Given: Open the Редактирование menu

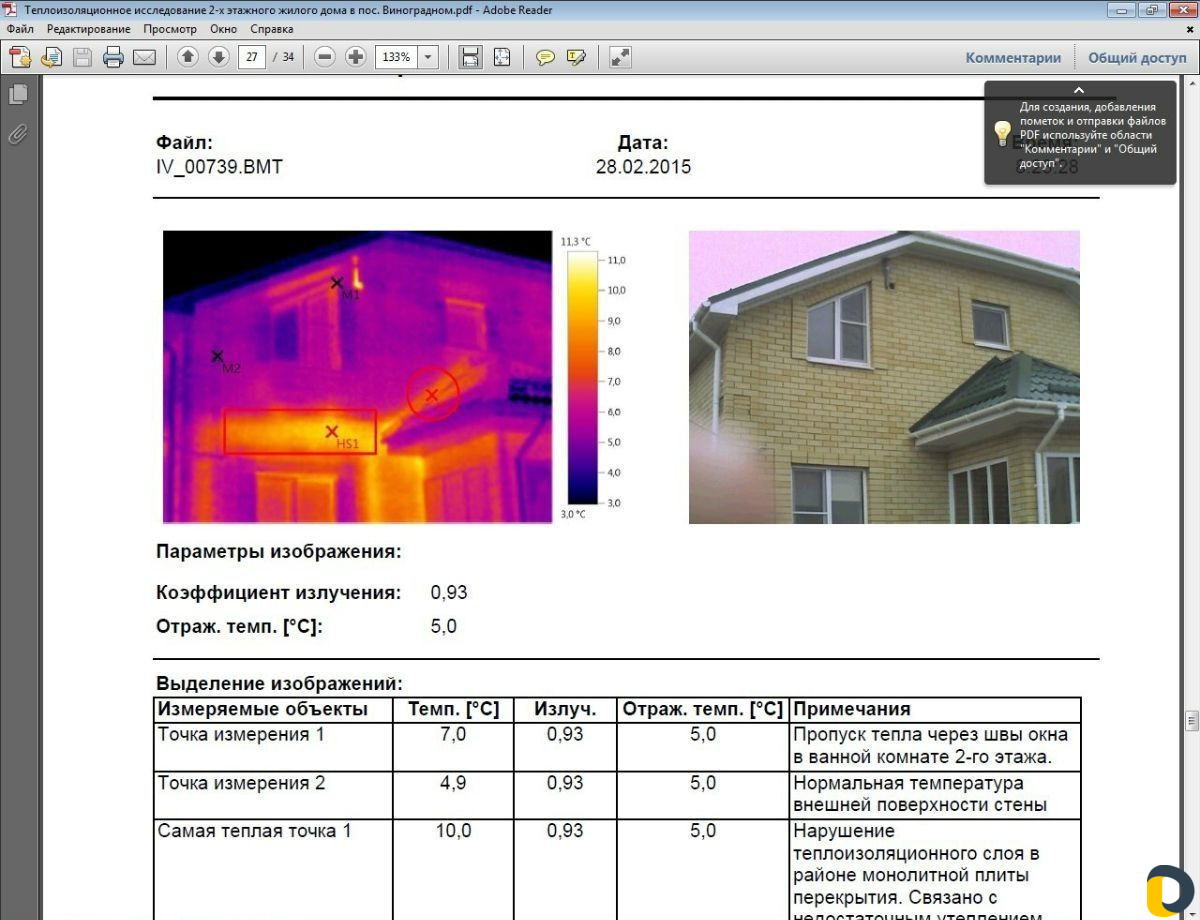Looking at the screenshot, I should pyautogui.click(x=88, y=29).
